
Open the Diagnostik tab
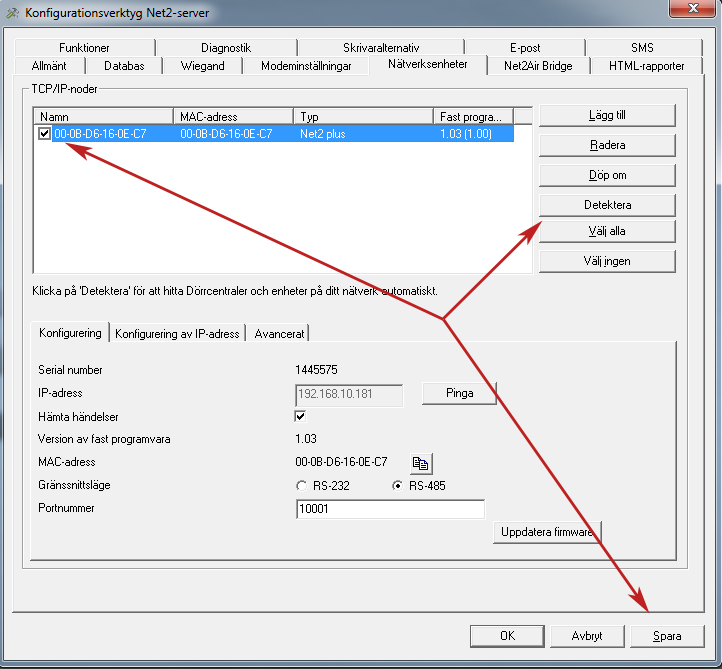coord(226,48)
